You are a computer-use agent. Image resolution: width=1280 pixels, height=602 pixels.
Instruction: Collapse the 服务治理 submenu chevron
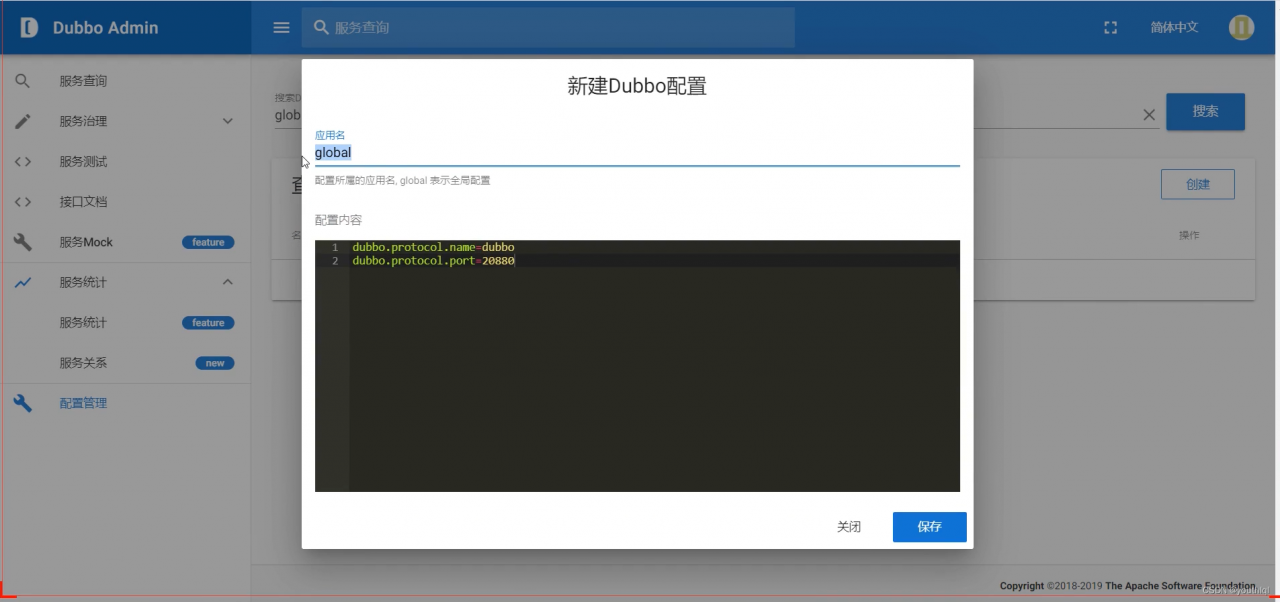[x=227, y=121]
